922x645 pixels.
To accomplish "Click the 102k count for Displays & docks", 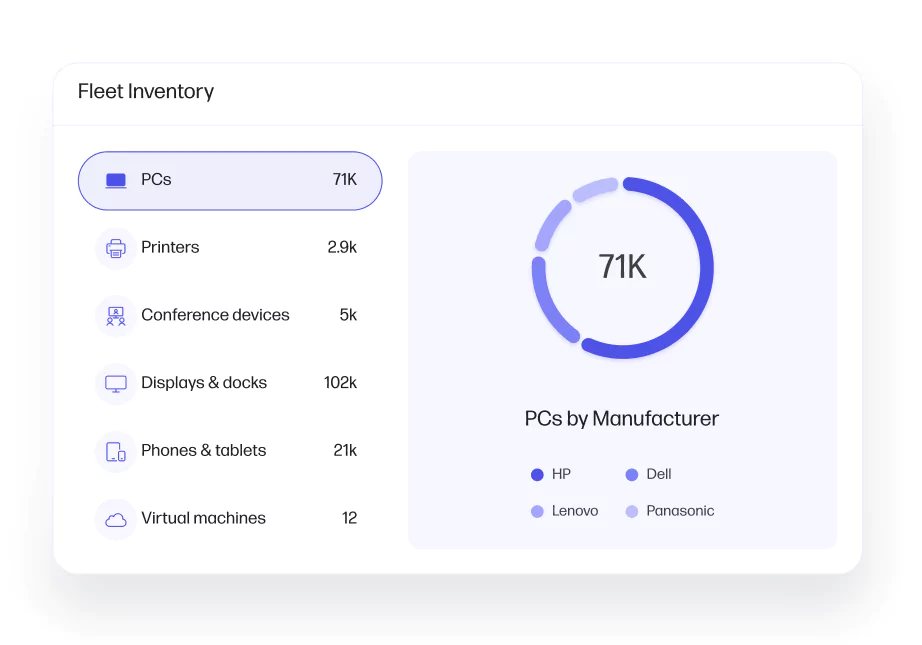I will 340,383.
